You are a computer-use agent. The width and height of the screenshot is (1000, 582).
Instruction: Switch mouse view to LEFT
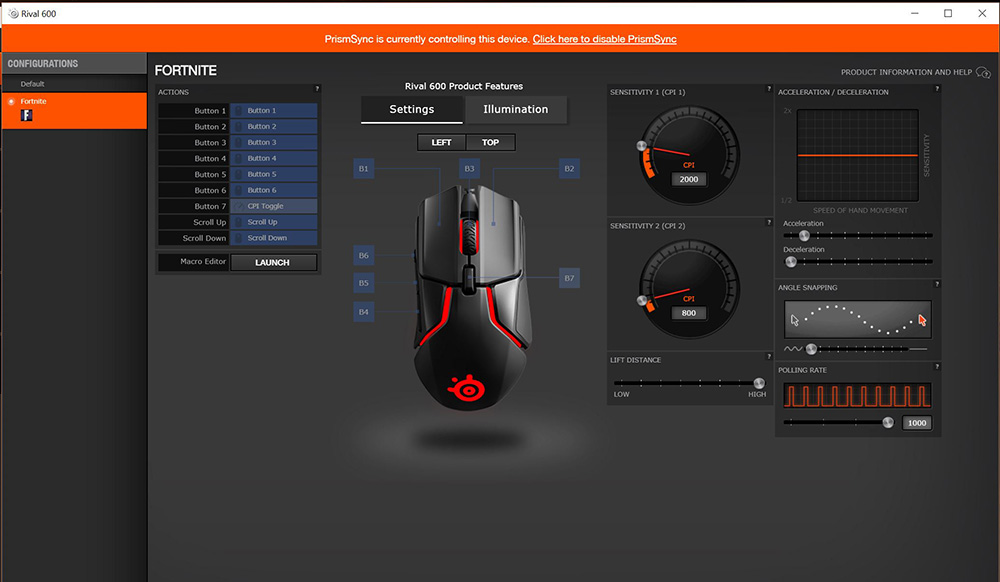tap(441, 142)
